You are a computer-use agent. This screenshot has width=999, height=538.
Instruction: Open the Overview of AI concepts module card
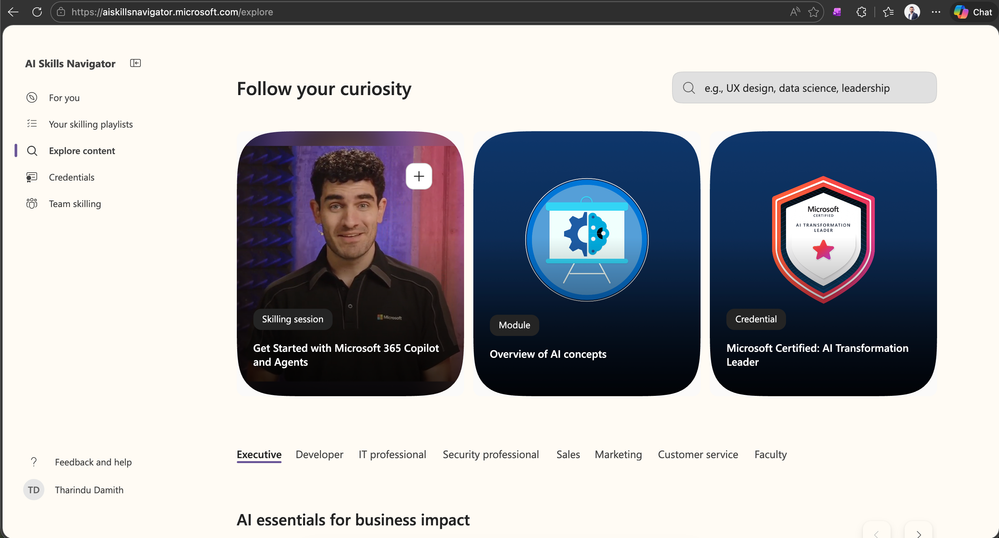[587, 264]
